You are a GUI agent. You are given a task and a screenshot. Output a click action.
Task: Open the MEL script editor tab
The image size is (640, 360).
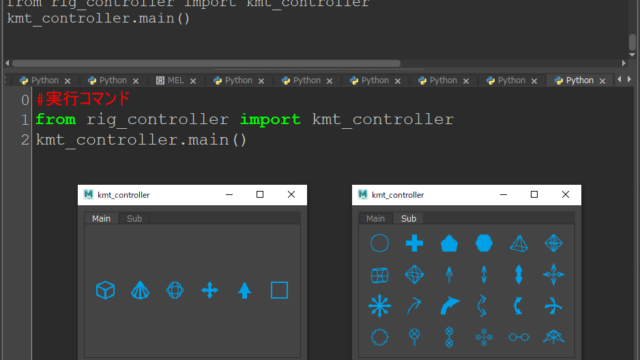(176, 80)
